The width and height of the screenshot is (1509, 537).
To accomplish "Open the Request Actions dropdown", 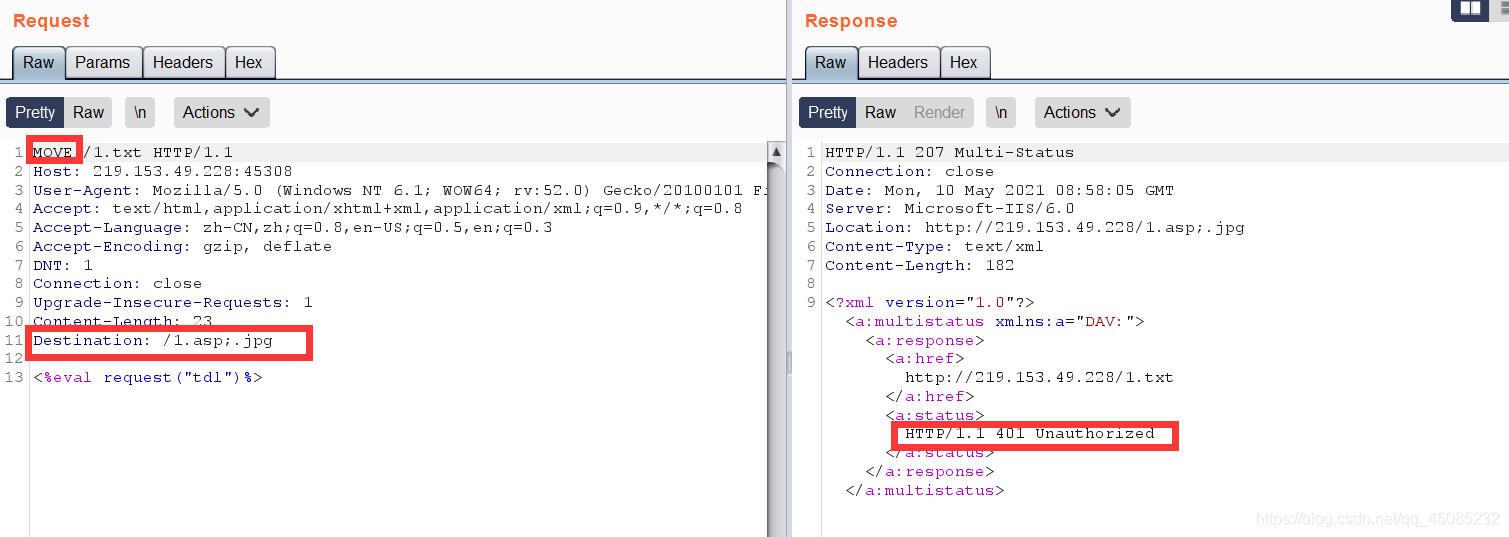I will click(221, 112).
